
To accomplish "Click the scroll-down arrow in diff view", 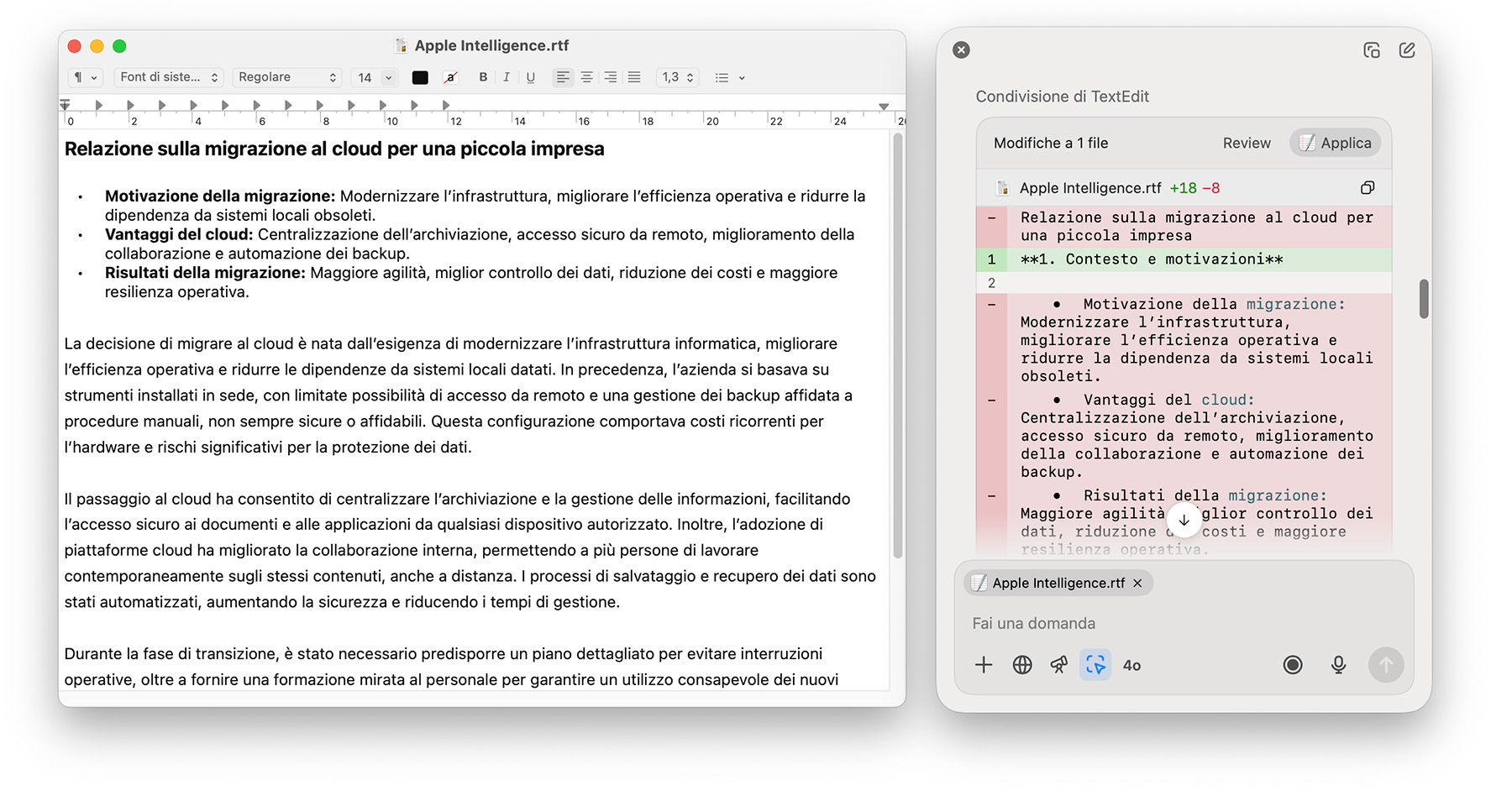I will pos(1184,521).
